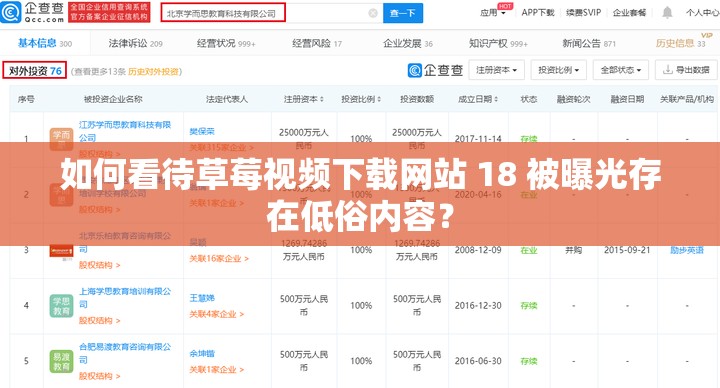Open legal representative 王慧娣 link

[x=202, y=298]
